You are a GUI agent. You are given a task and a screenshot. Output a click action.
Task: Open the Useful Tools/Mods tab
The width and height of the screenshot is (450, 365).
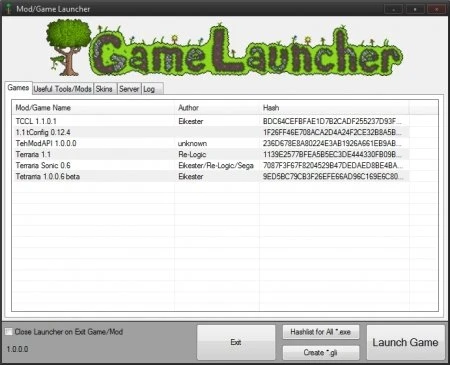[x=63, y=89]
